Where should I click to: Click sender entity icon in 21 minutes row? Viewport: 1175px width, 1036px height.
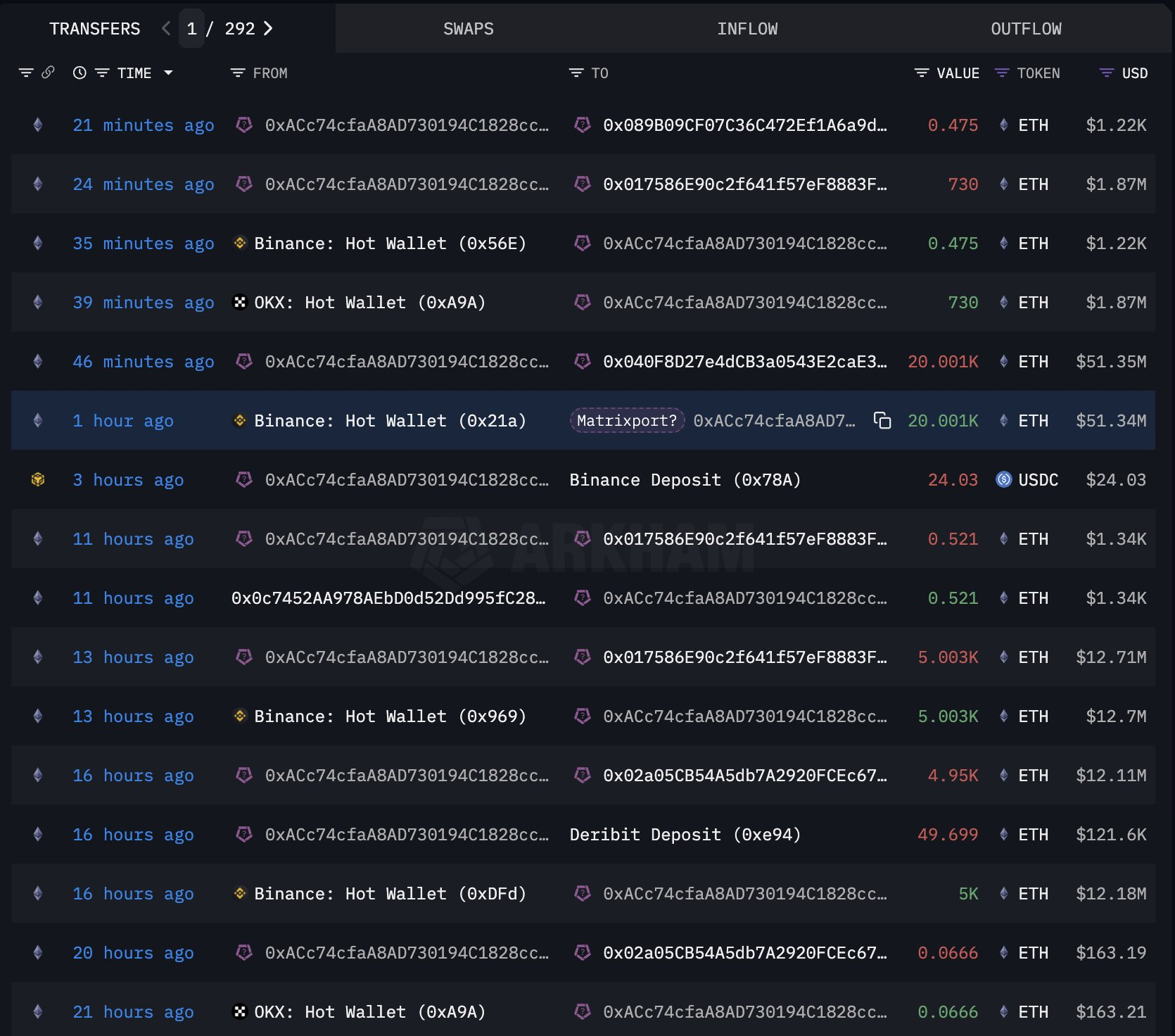pyautogui.click(x=244, y=125)
